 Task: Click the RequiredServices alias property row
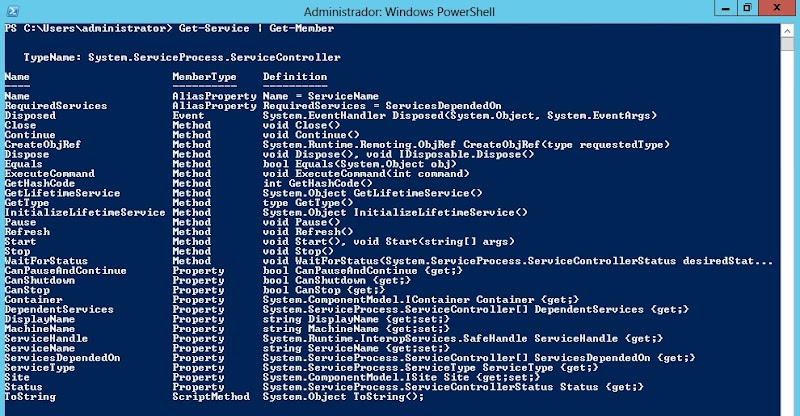pos(253,106)
